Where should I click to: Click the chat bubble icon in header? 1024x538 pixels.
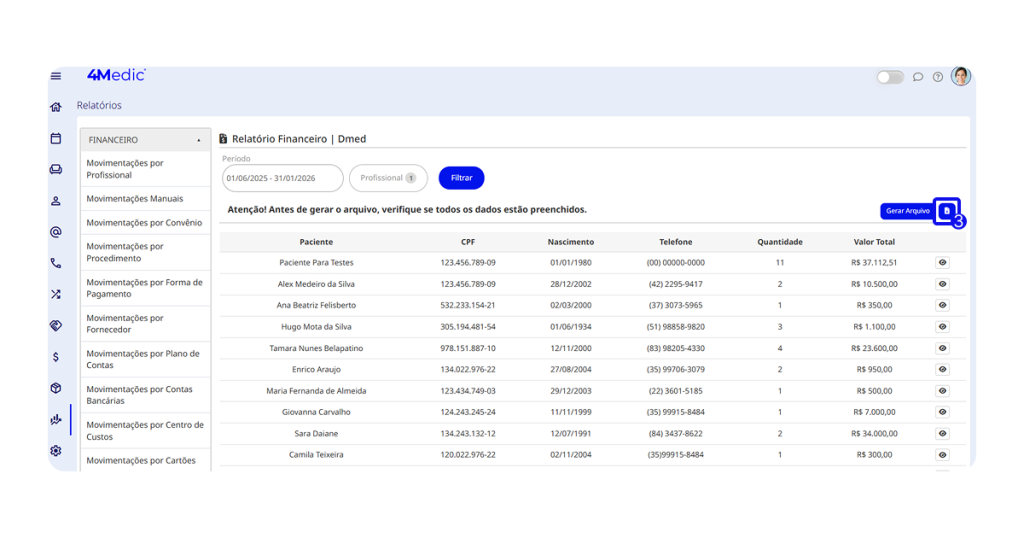[x=918, y=77]
